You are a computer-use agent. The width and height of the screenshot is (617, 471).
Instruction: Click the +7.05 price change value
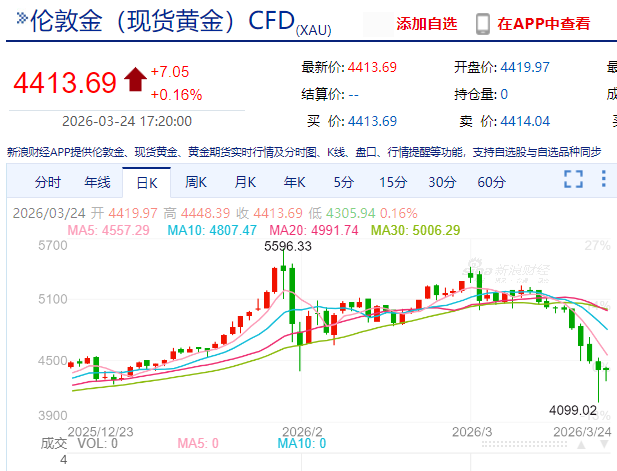pyautogui.click(x=170, y=72)
